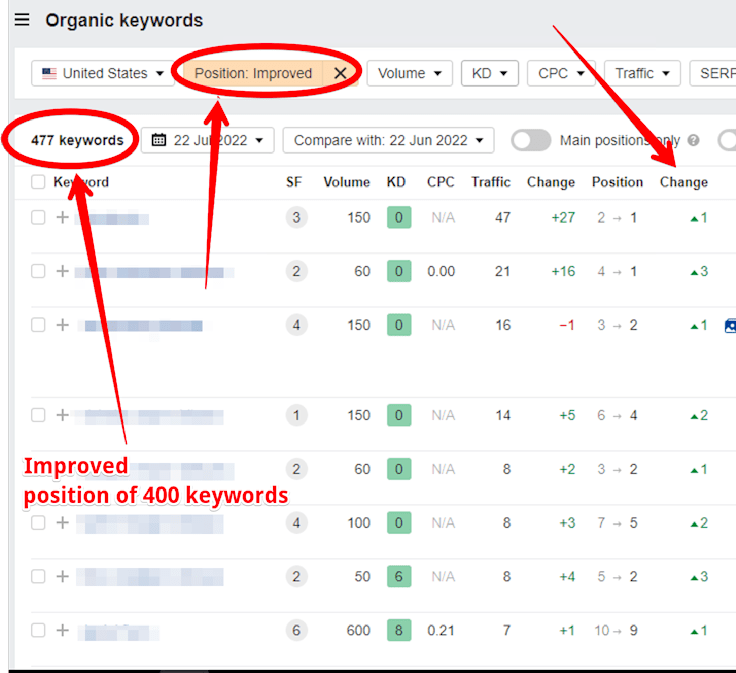Tick the checkbox for the first keyword row
This screenshot has height=673, width=736.
click(x=38, y=217)
